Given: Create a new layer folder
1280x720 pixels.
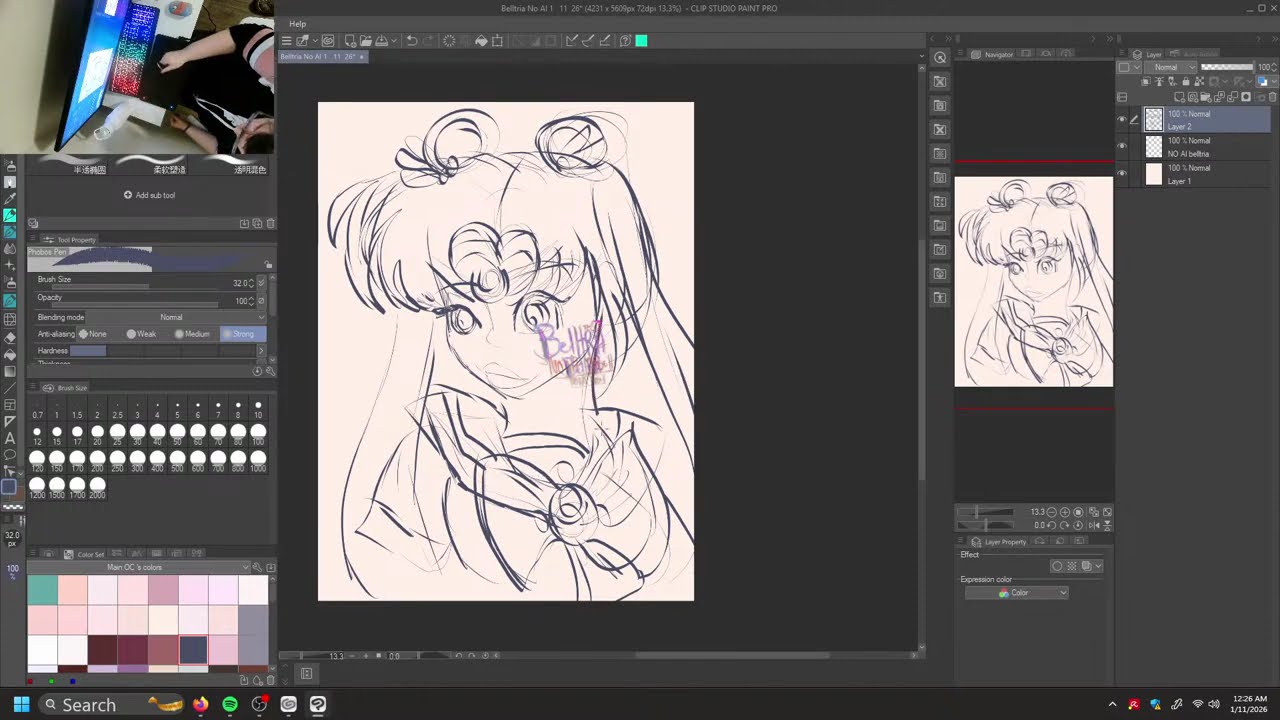Looking at the screenshot, I should coord(1205,97).
